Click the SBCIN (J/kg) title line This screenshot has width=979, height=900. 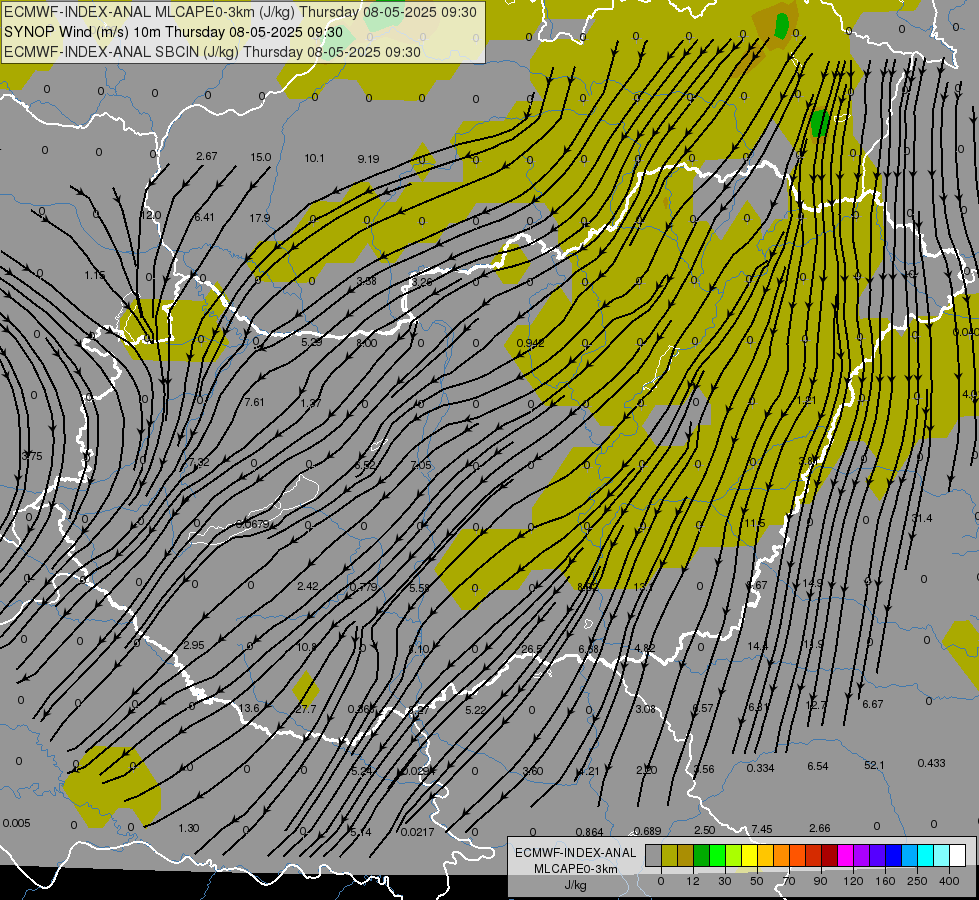[x=212, y=52]
